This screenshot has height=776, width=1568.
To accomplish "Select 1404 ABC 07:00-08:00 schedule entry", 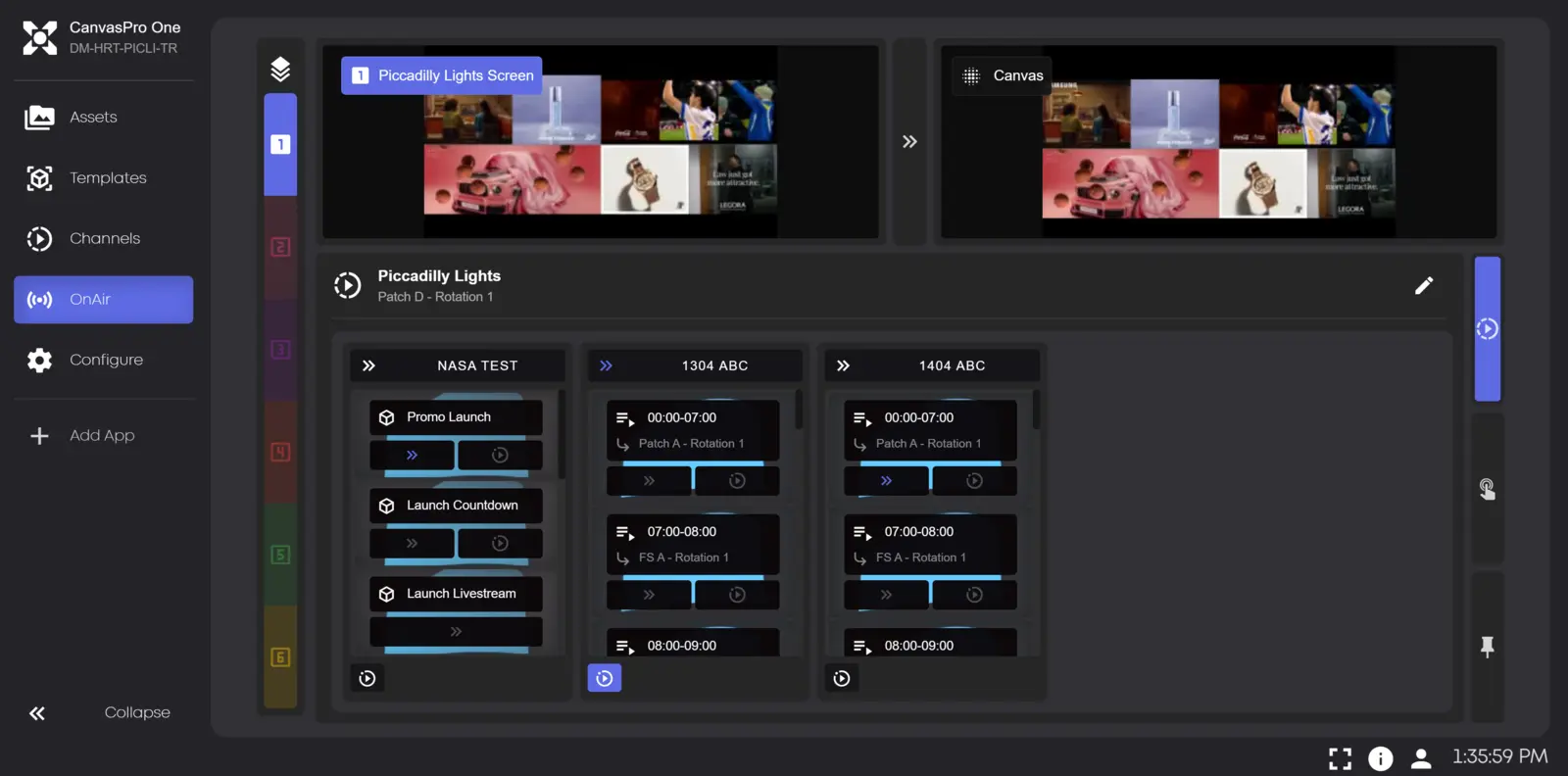I will click(x=930, y=544).
